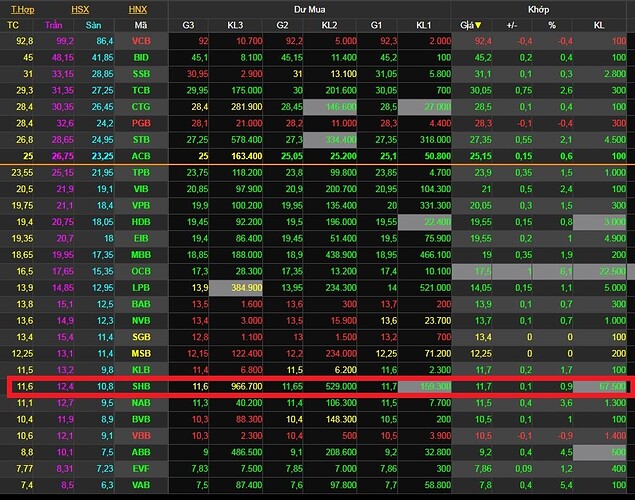Select the BAB stock symbol

coord(141,304)
